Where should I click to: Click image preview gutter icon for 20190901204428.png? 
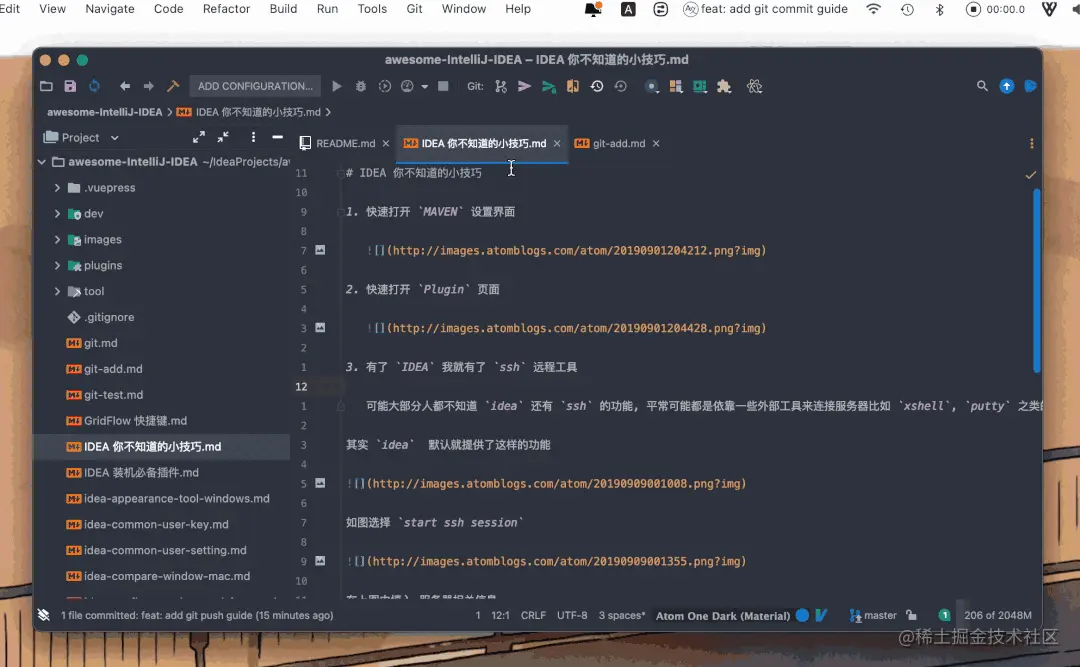(320, 328)
